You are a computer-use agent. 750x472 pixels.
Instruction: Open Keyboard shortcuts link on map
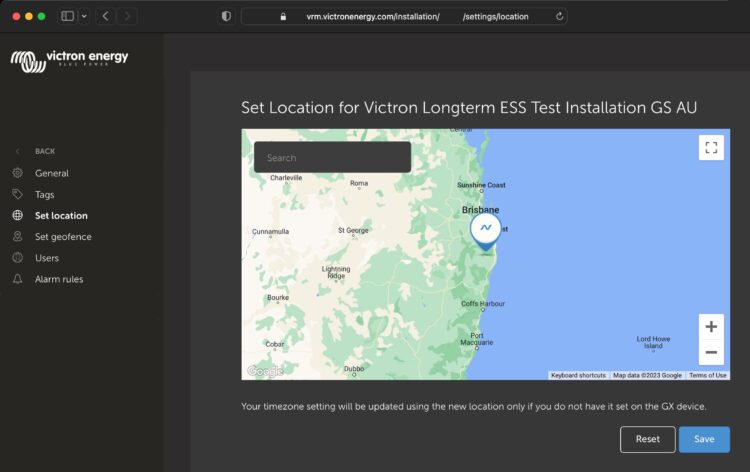click(578, 375)
